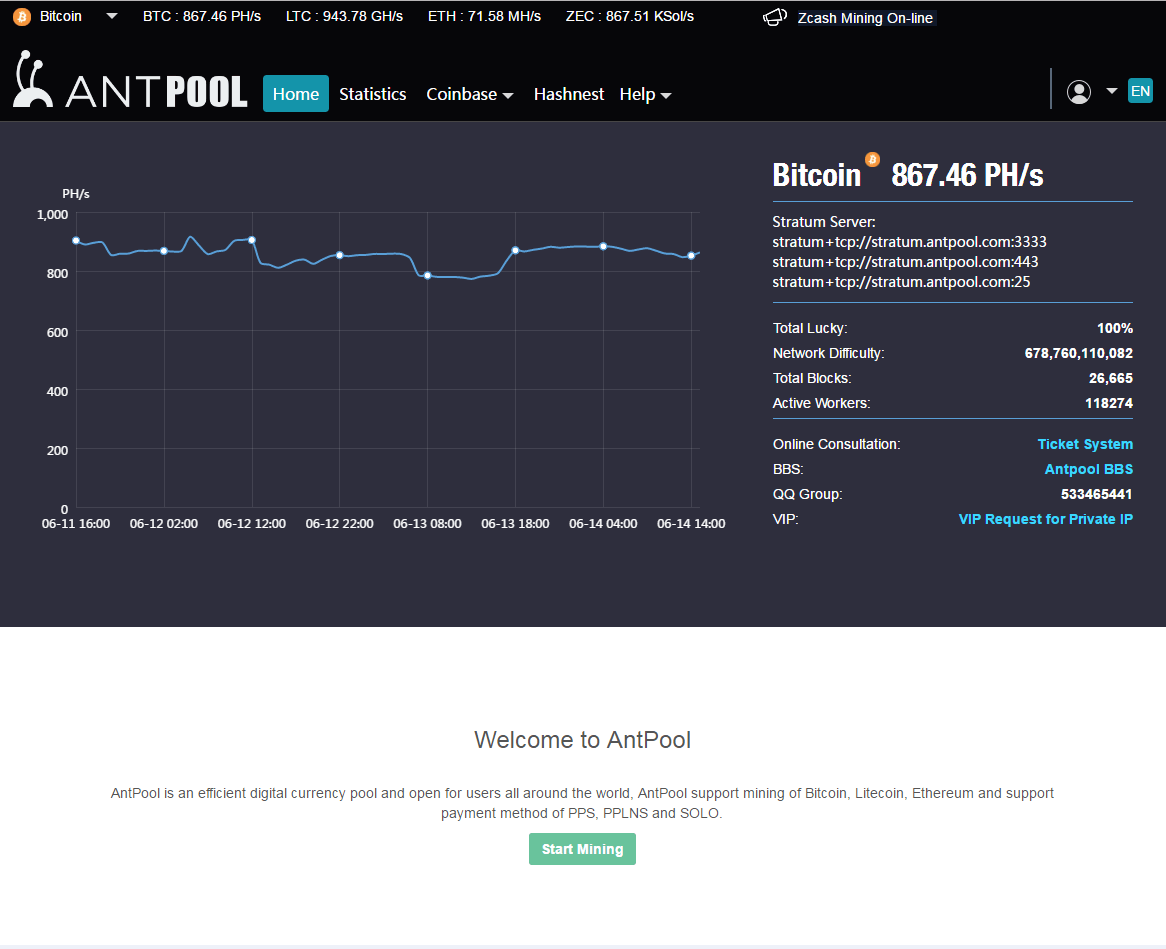Viewport: 1166px width, 949px height.
Task: Click the Total Blocks value 26,665
Action: pos(1111,378)
